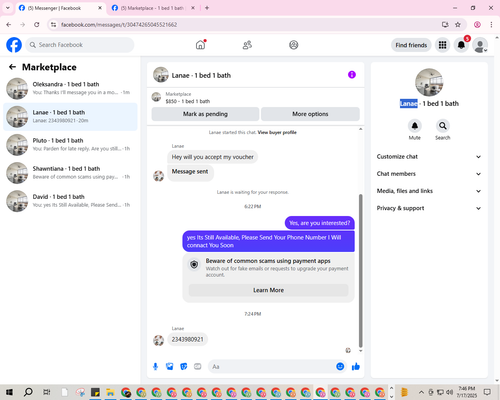Open David - 1 bed 1 bath chat

point(70,201)
